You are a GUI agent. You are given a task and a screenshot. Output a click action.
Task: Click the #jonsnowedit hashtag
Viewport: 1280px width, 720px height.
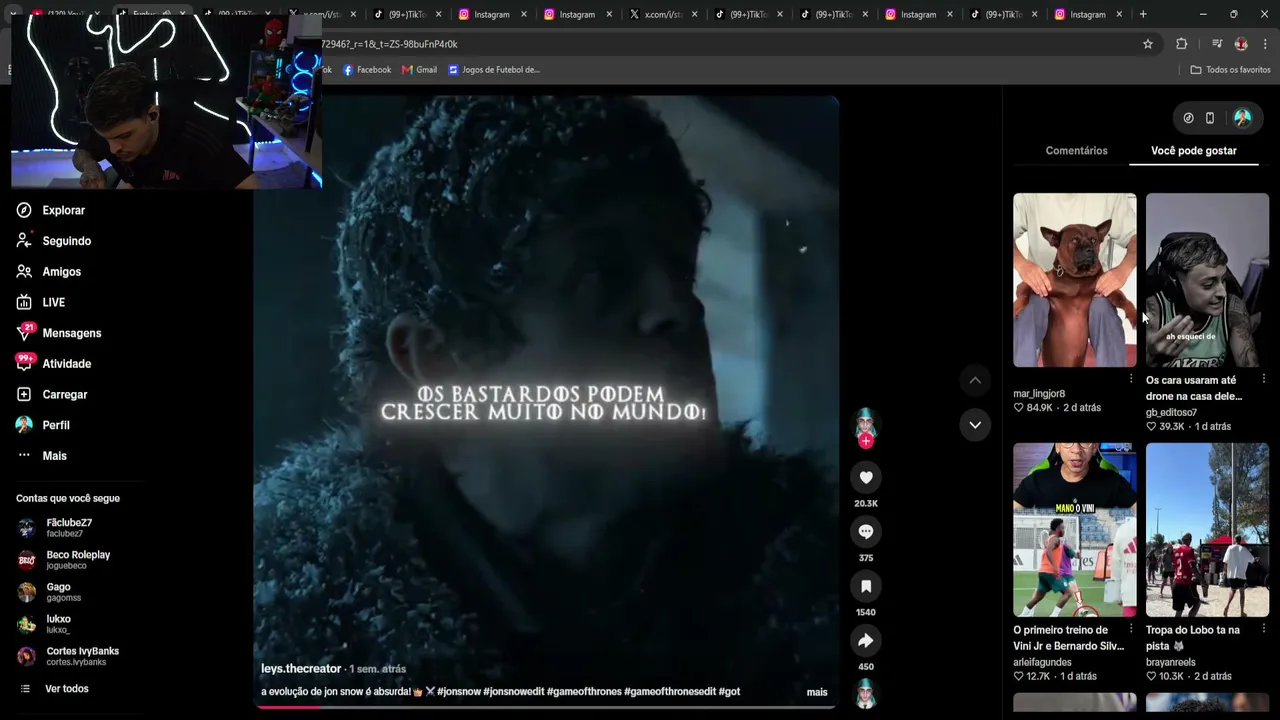(514, 692)
